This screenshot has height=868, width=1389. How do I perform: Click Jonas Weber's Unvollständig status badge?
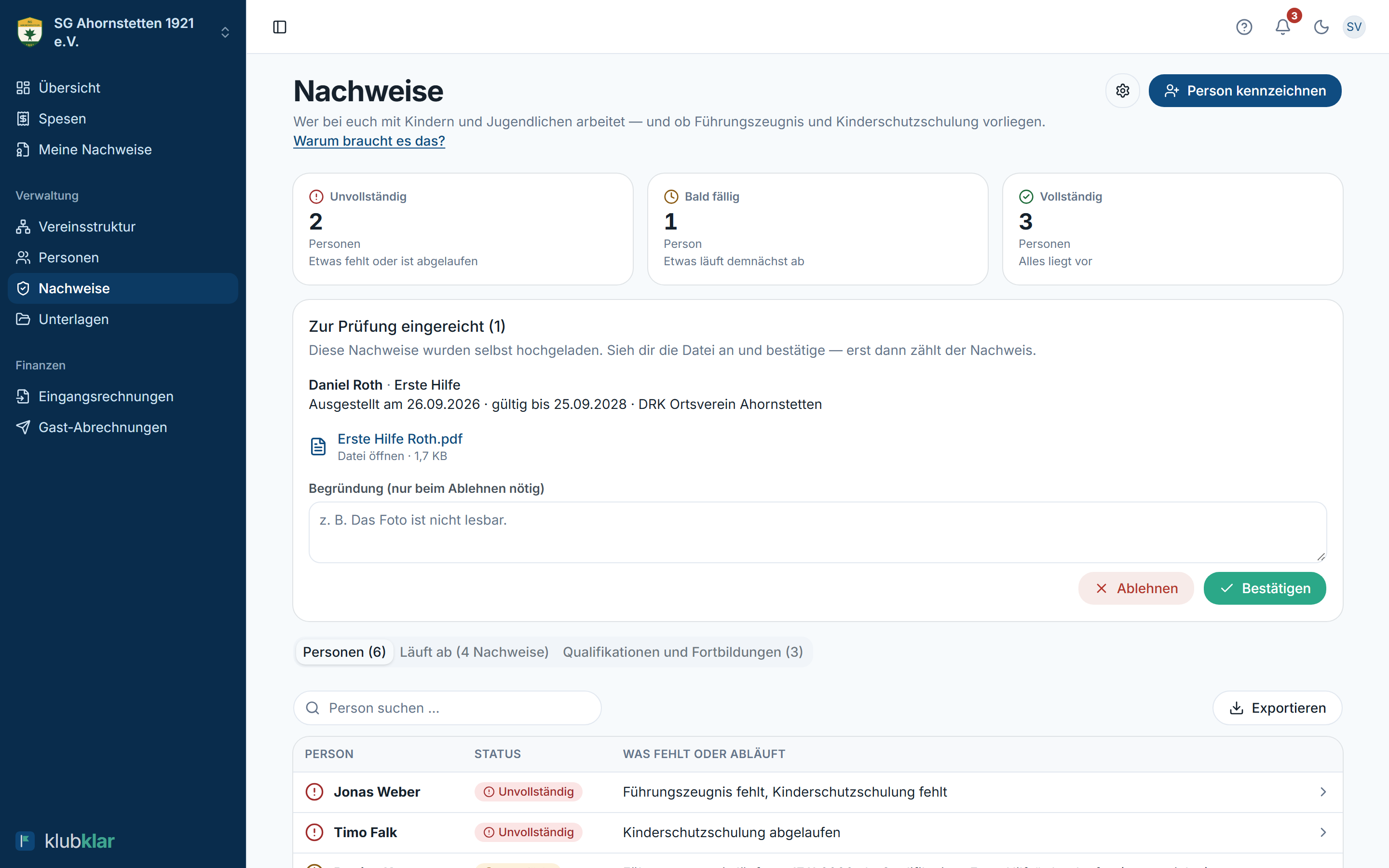tap(528, 792)
